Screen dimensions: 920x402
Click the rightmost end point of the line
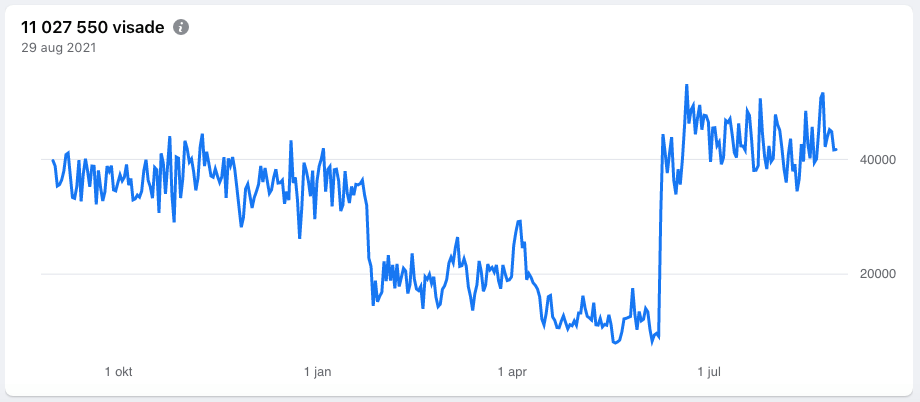pyautogui.click(x=836, y=150)
